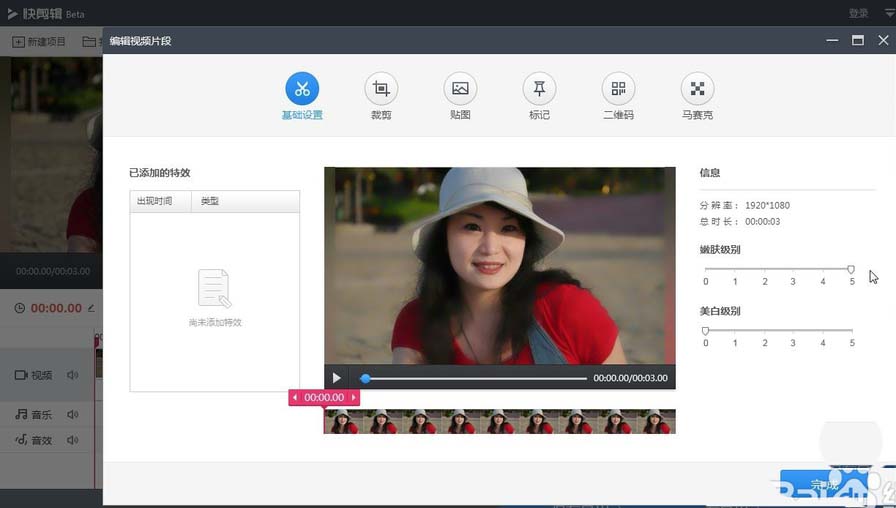896x508 pixels.
Task: Play the video preview
Action: (337, 378)
